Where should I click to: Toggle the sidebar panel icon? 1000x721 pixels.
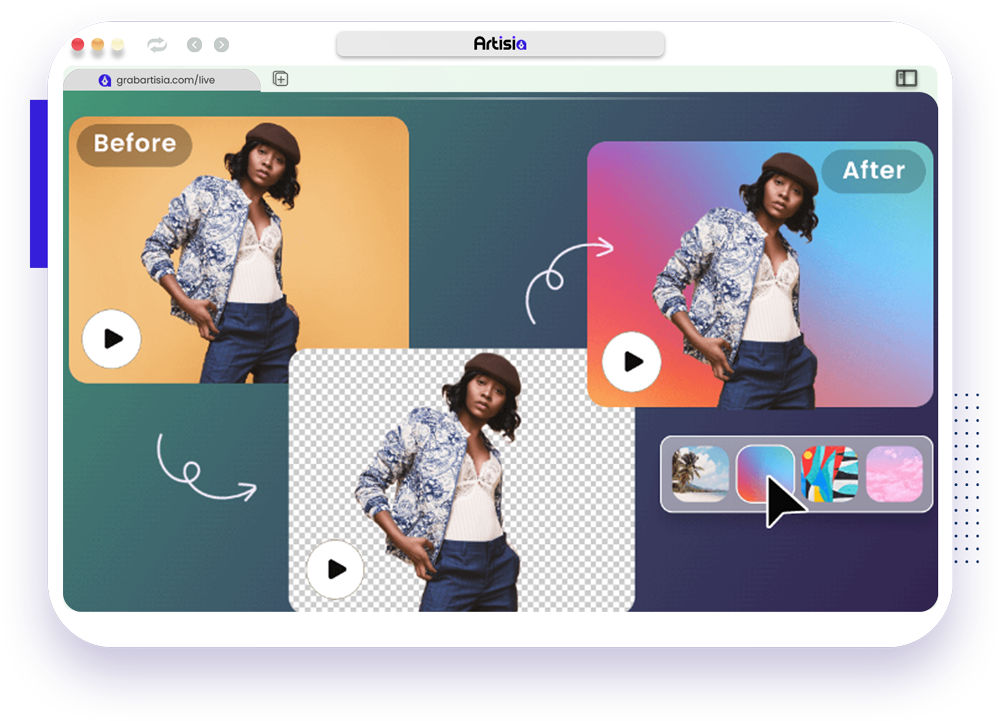pyautogui.click(x=906, y=78)
